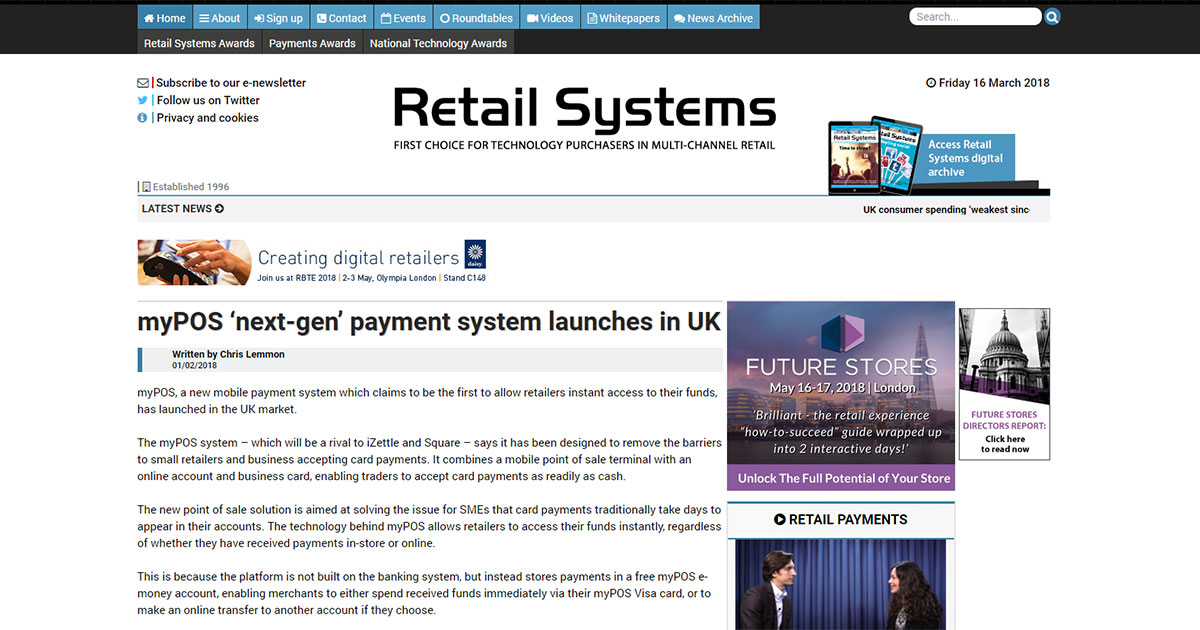Click the search magnifier button
This screenshot has height=630, width=1200.
[x=1052, y=17]
